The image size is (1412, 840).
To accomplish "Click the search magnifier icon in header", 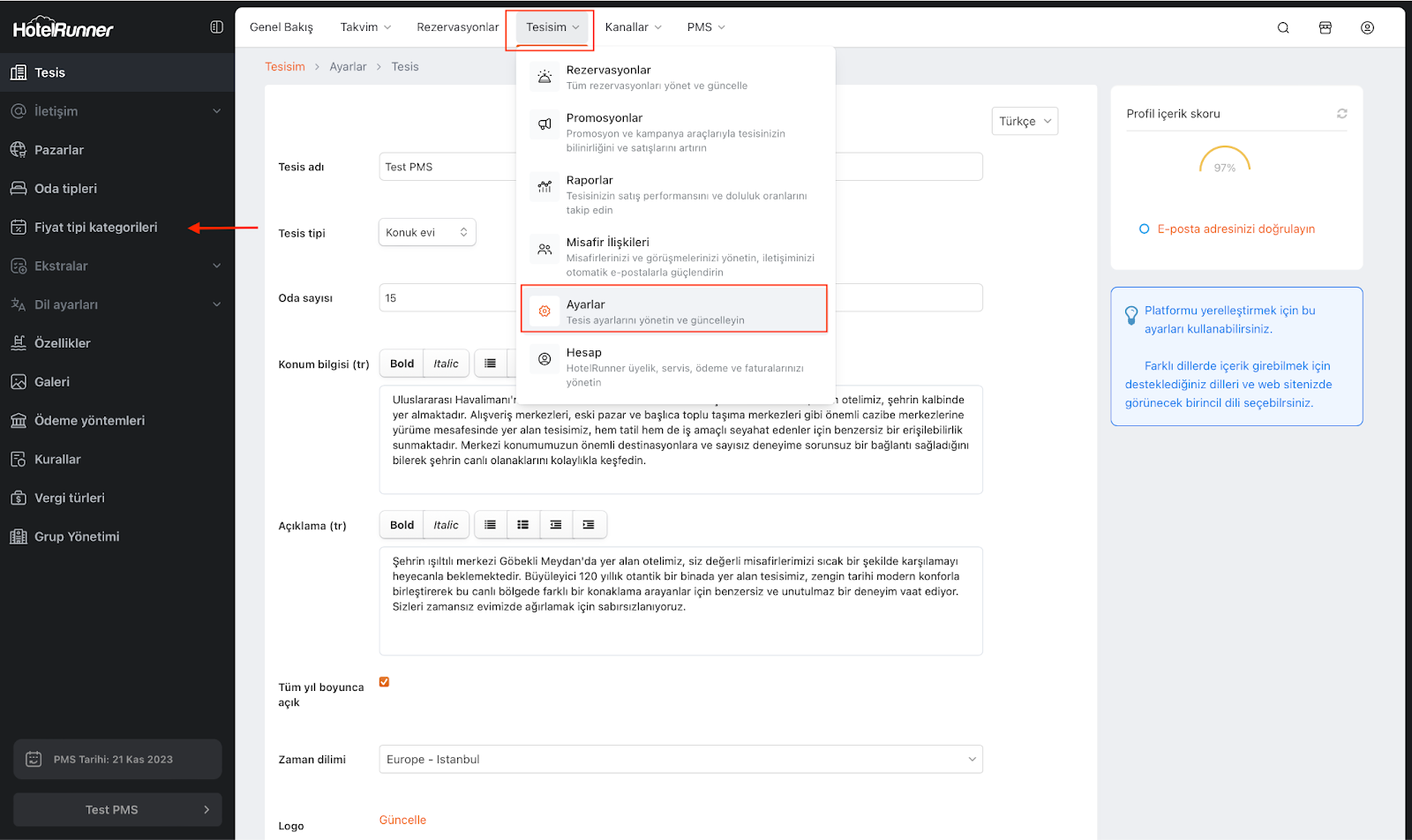I will coord(1283,27).
